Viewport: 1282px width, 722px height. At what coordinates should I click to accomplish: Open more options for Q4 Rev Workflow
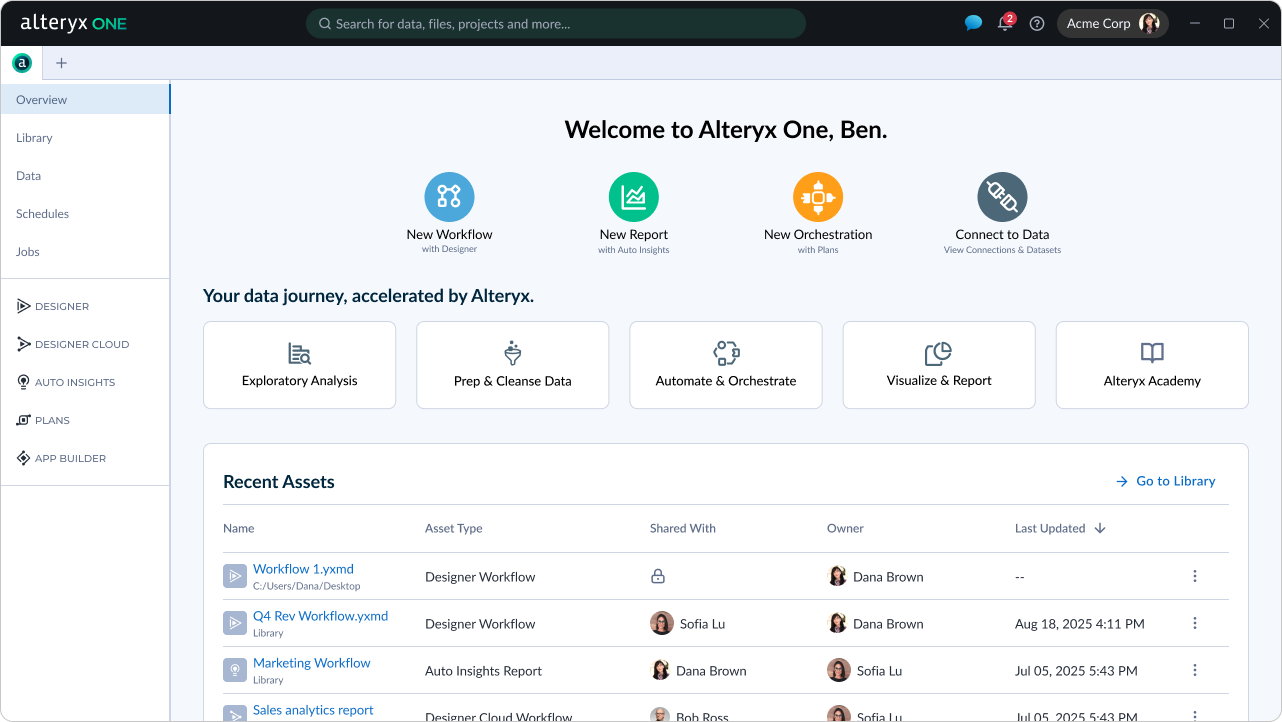(1194, 623)
